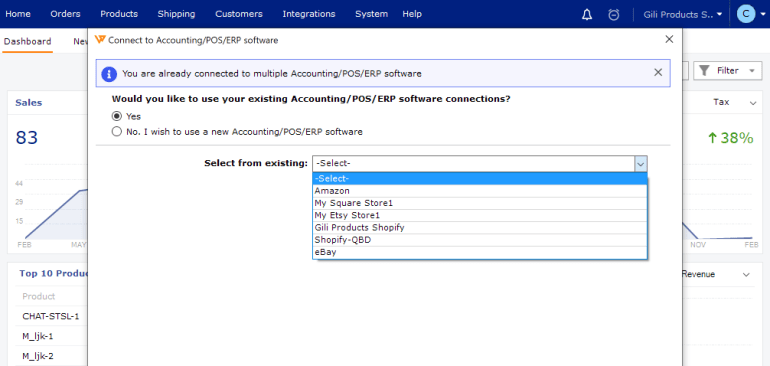Collapse the Select from existing dropdown arrow
770x366 pixels.
(640, 164)
